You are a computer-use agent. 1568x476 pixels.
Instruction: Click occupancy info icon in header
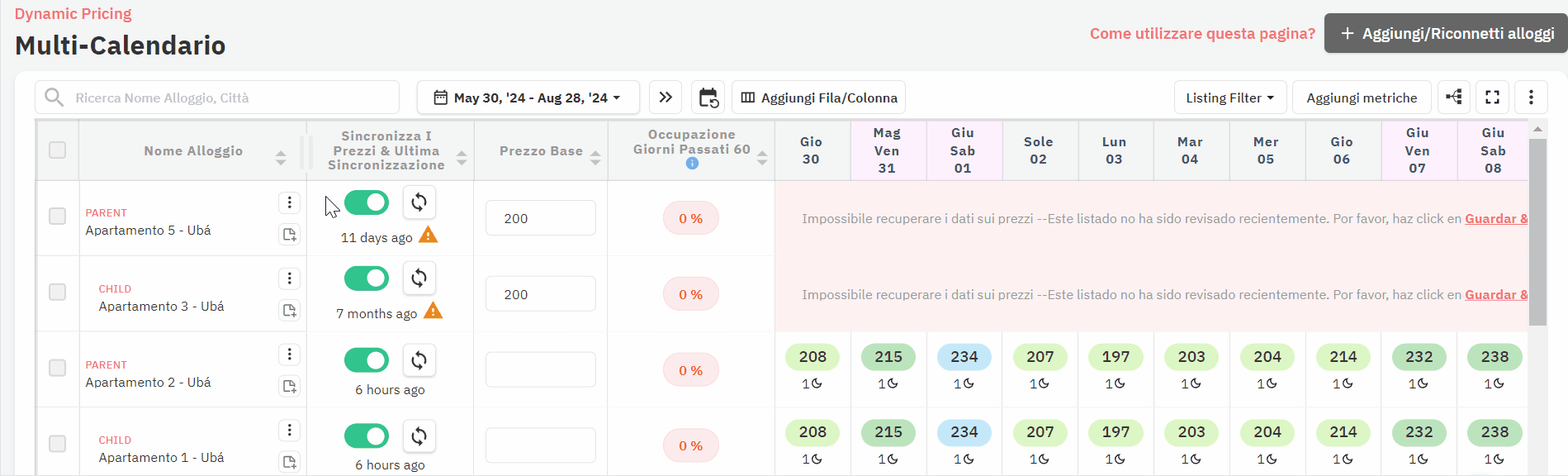point(692,164)
